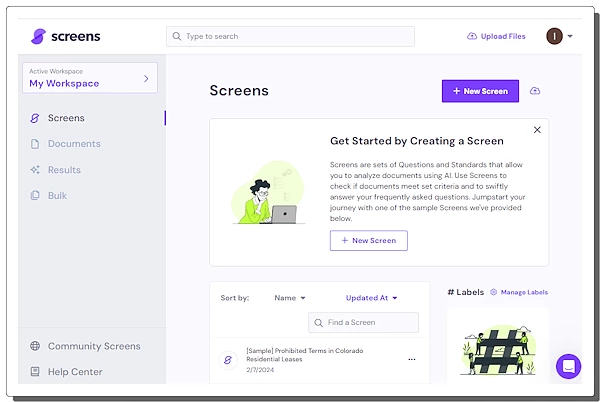Go to Documents in sidebar
This screenshot has height=402, width=600.
pyautogui.click(x=74, y=144)
